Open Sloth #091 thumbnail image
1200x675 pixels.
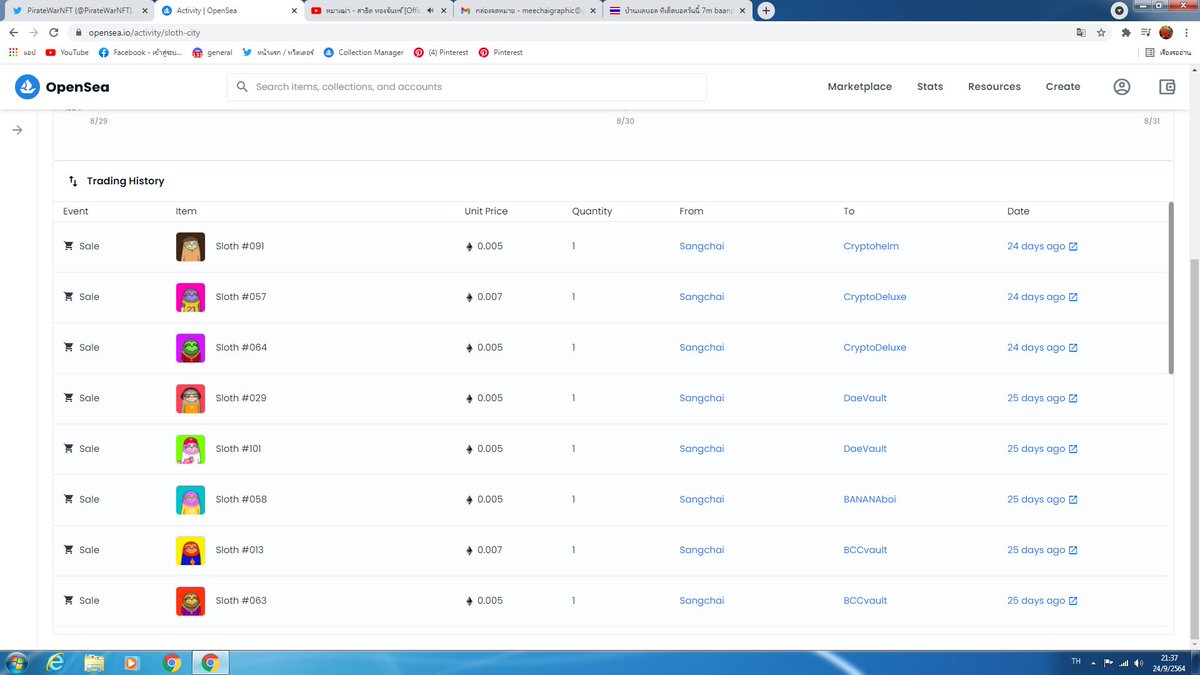point(190,246)
